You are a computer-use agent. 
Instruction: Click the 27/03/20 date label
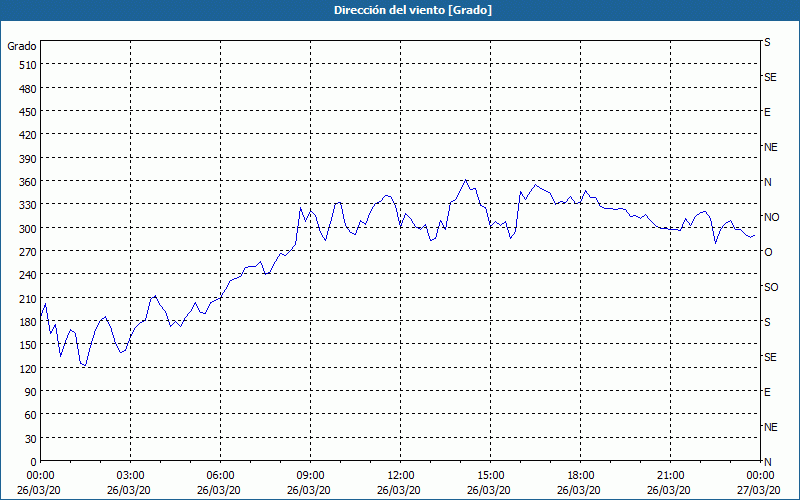[759, 490]
